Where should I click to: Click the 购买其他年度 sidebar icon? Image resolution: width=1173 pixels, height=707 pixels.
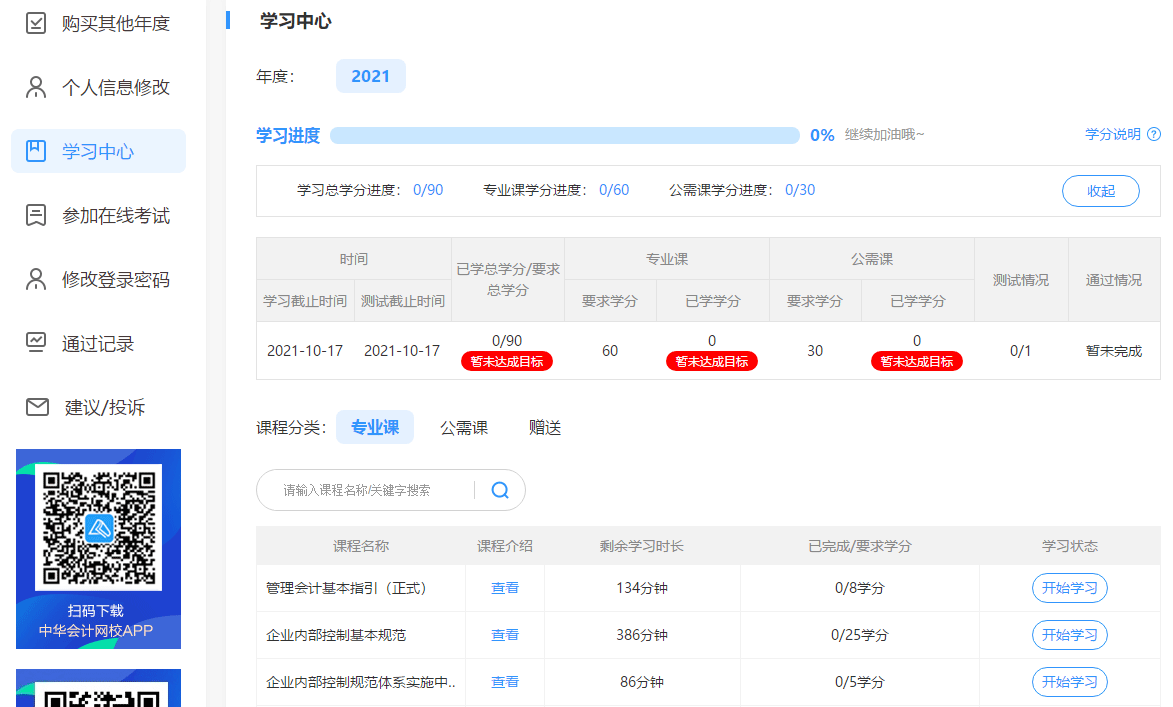pos(36,23)
